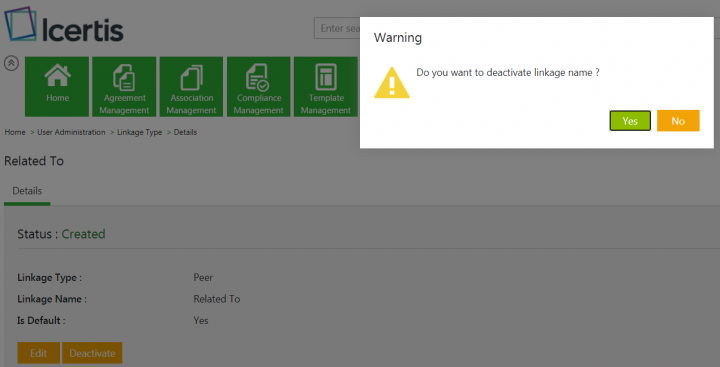Open the Template Management tile
720x367 pixels.
(x=326, y=86)
